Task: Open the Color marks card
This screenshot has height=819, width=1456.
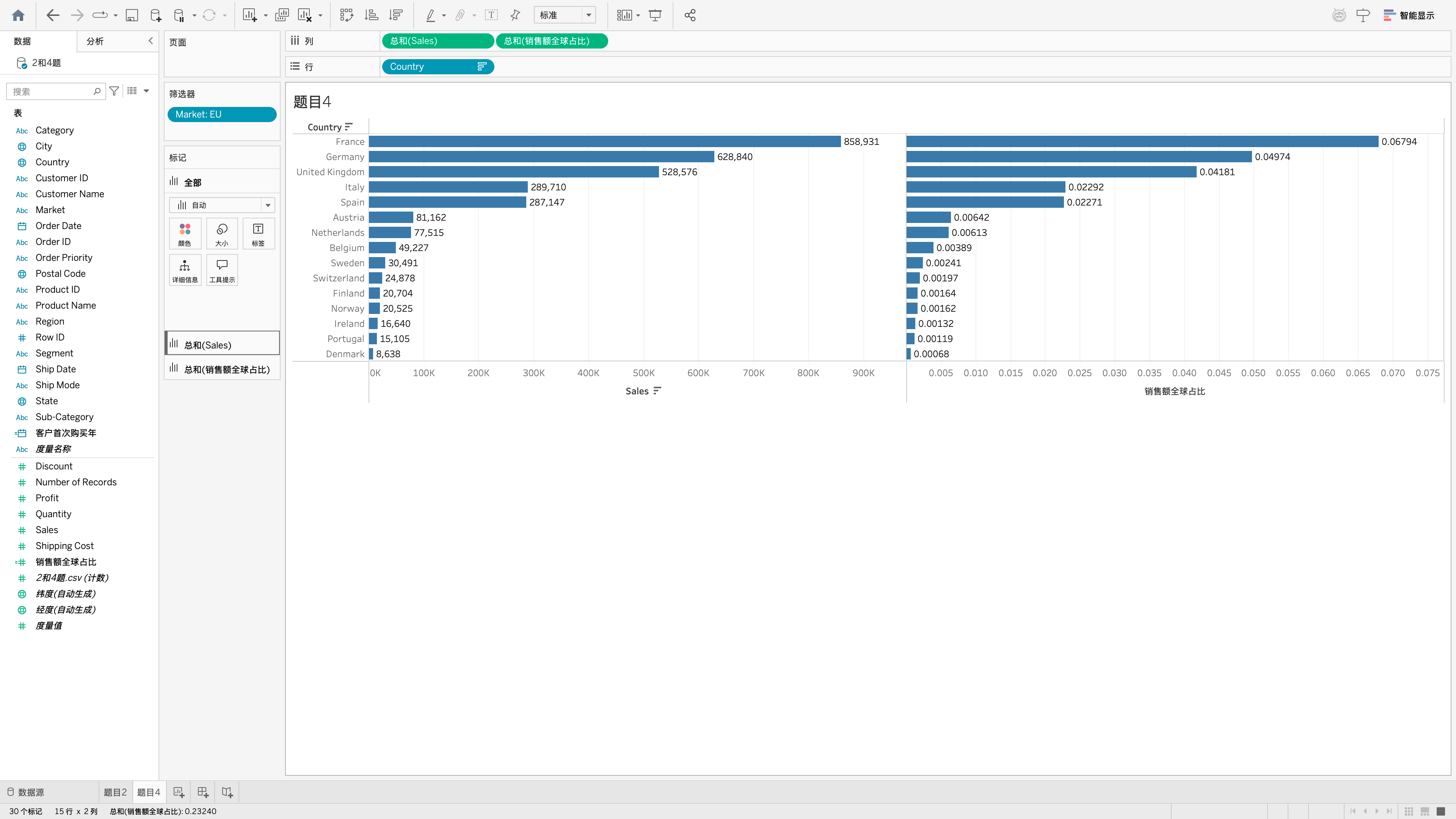Action: click(185, 234)
